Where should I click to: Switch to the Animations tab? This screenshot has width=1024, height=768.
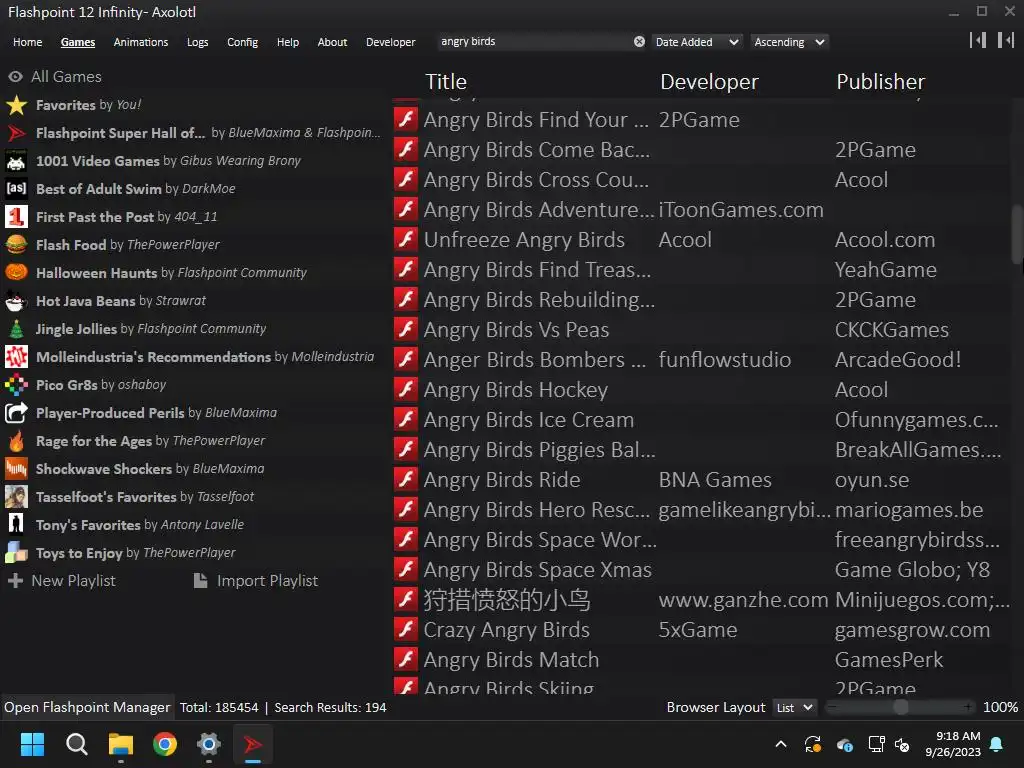(140, 42)
